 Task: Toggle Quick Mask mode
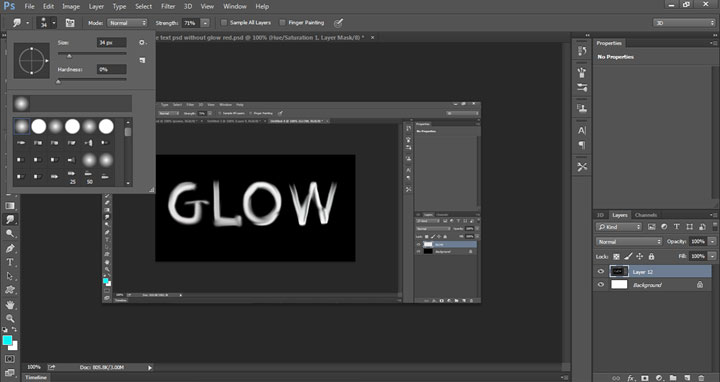pos(10,359)
